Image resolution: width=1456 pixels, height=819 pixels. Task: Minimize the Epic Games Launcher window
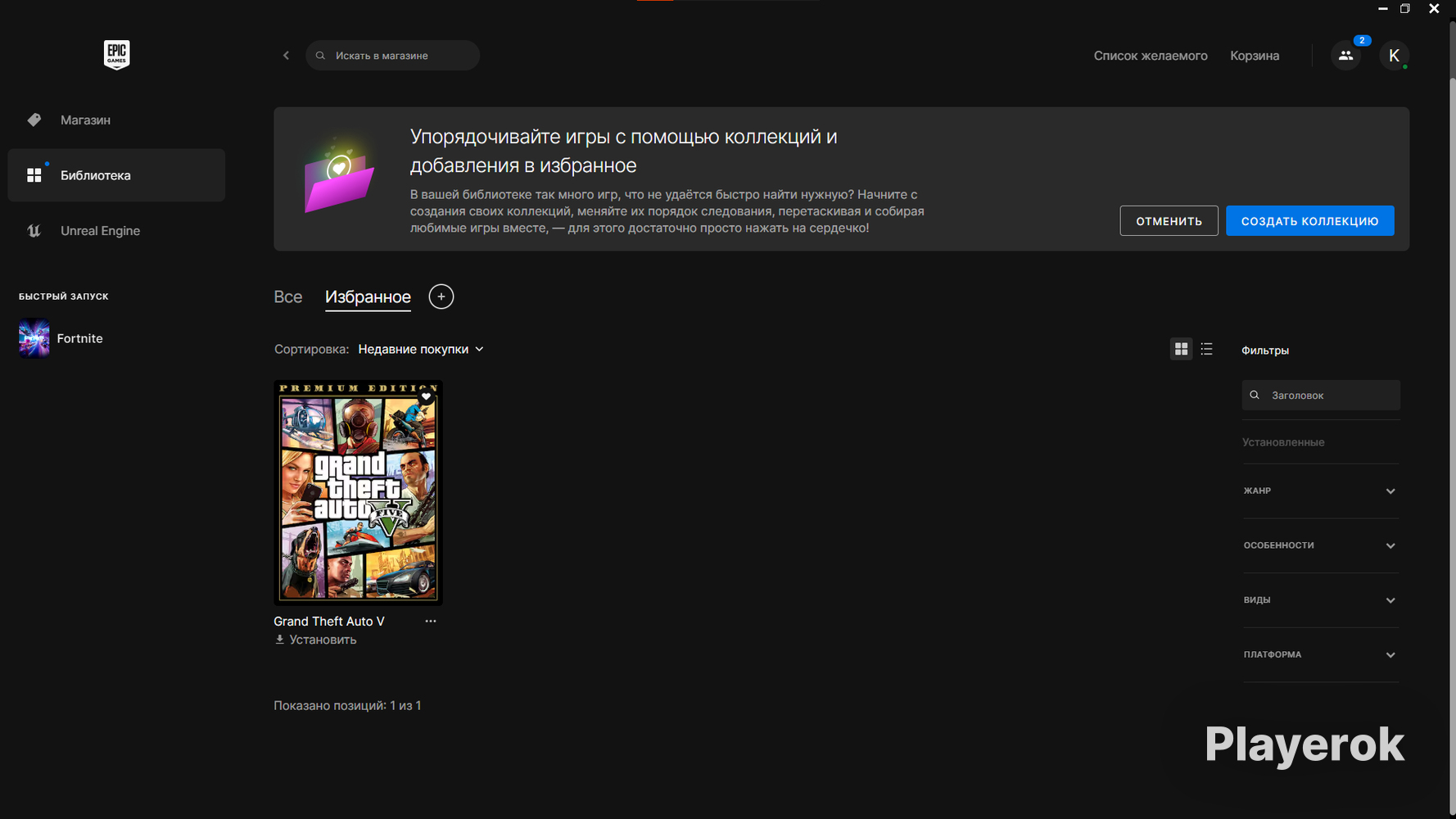pos(1383,8)
